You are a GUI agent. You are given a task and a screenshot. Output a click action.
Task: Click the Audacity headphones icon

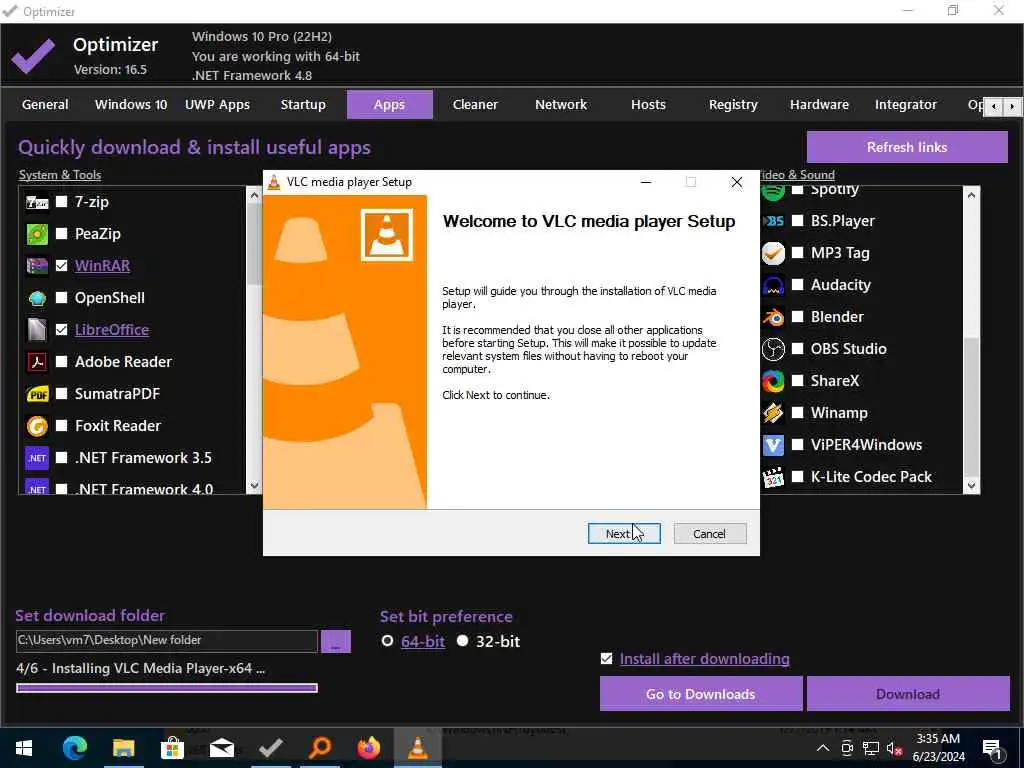773,285
